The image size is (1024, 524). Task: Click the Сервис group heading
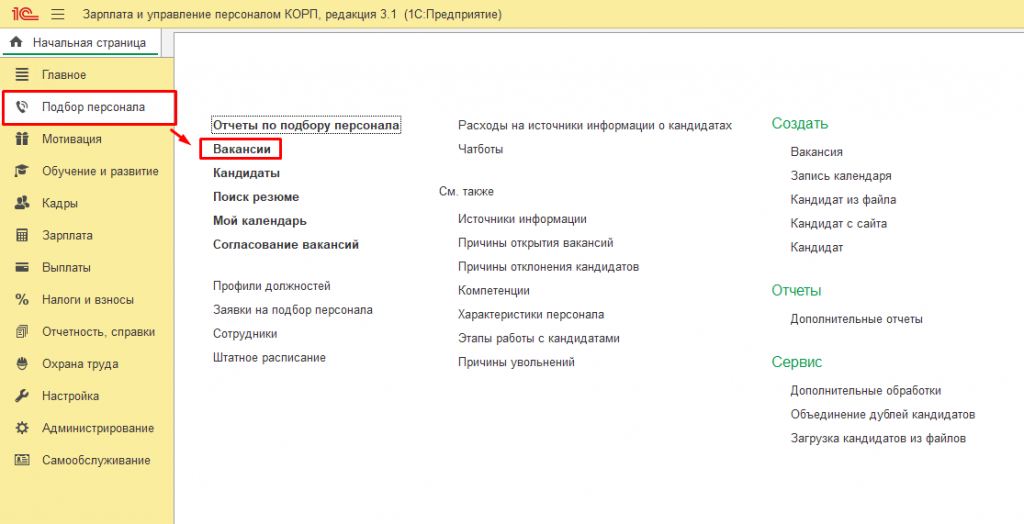797,362
